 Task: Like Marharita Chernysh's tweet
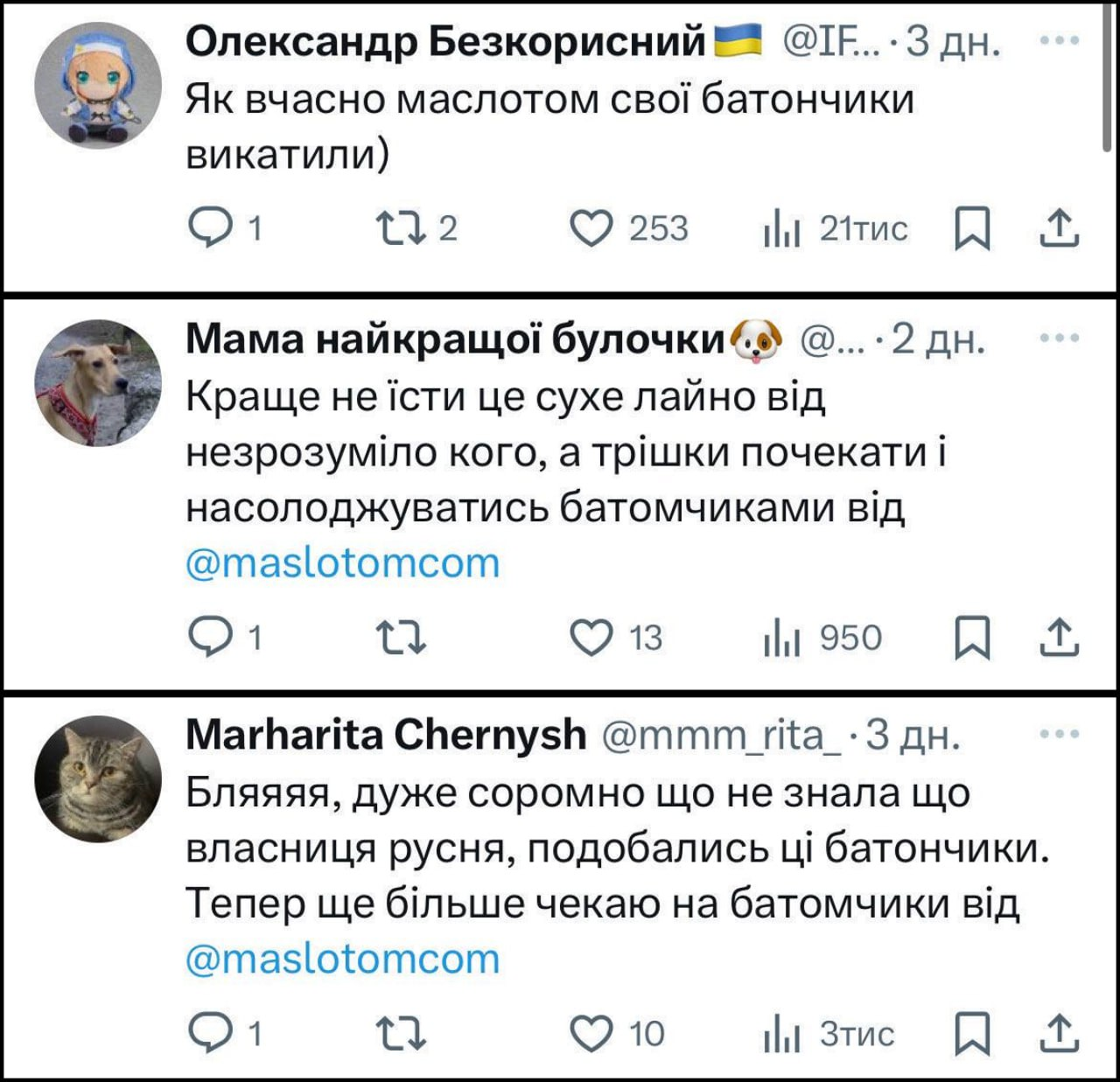coord(591,1034)
